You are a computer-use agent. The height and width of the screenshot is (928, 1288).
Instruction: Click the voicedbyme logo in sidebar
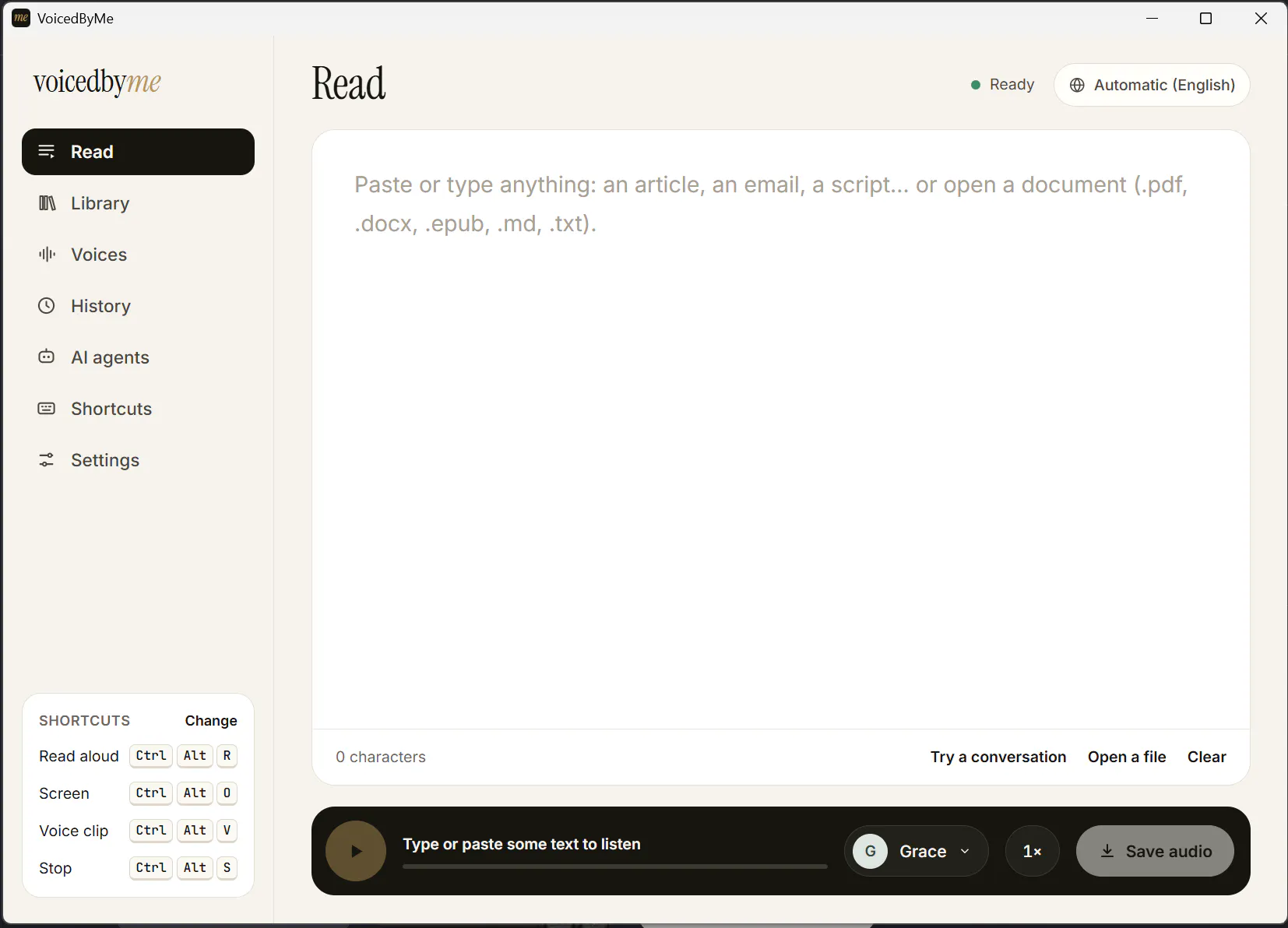pyautogui.click(x=97, y=82)
